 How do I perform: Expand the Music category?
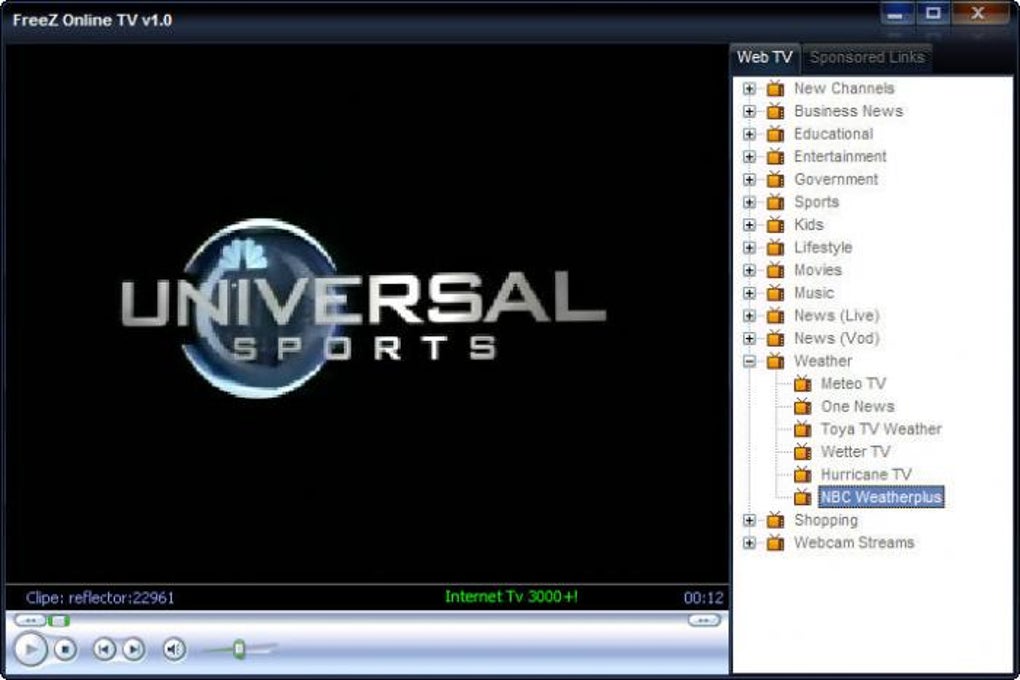(x=749, y=293)
